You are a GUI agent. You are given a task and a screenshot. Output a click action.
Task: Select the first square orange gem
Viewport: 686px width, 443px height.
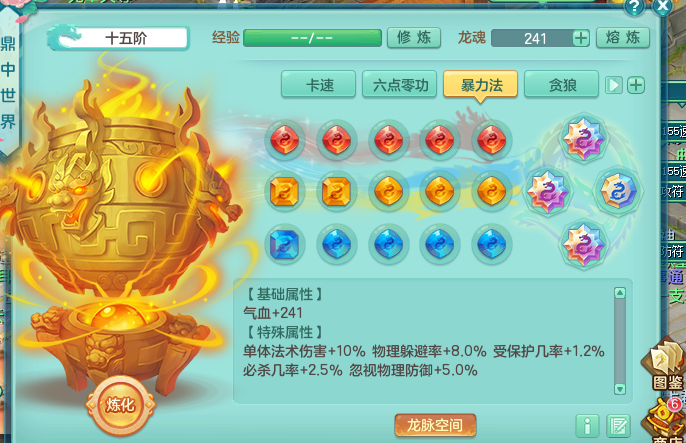[284, 192]
